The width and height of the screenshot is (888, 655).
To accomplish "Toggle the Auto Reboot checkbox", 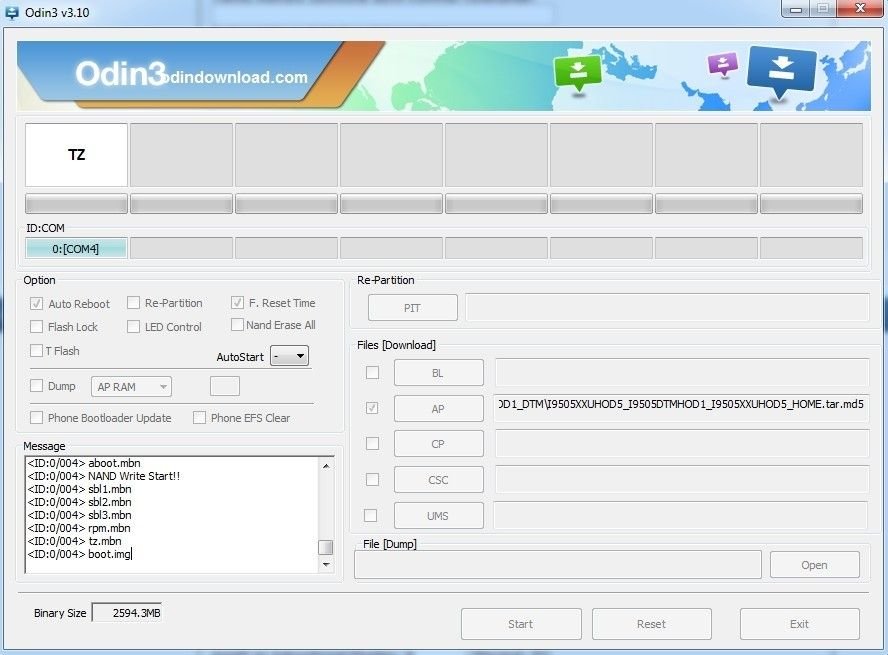I will (36, 303).
